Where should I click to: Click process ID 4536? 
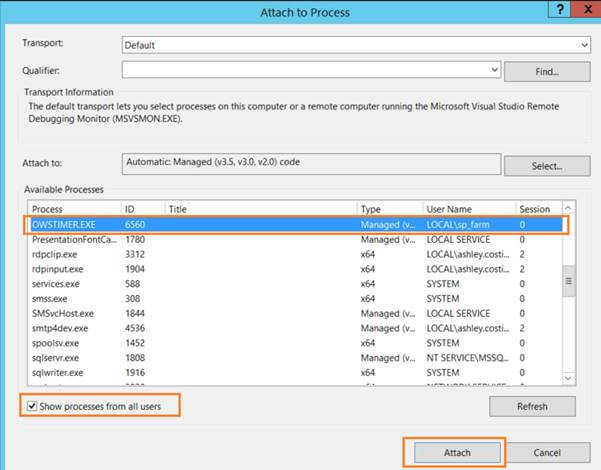point(135,328)
